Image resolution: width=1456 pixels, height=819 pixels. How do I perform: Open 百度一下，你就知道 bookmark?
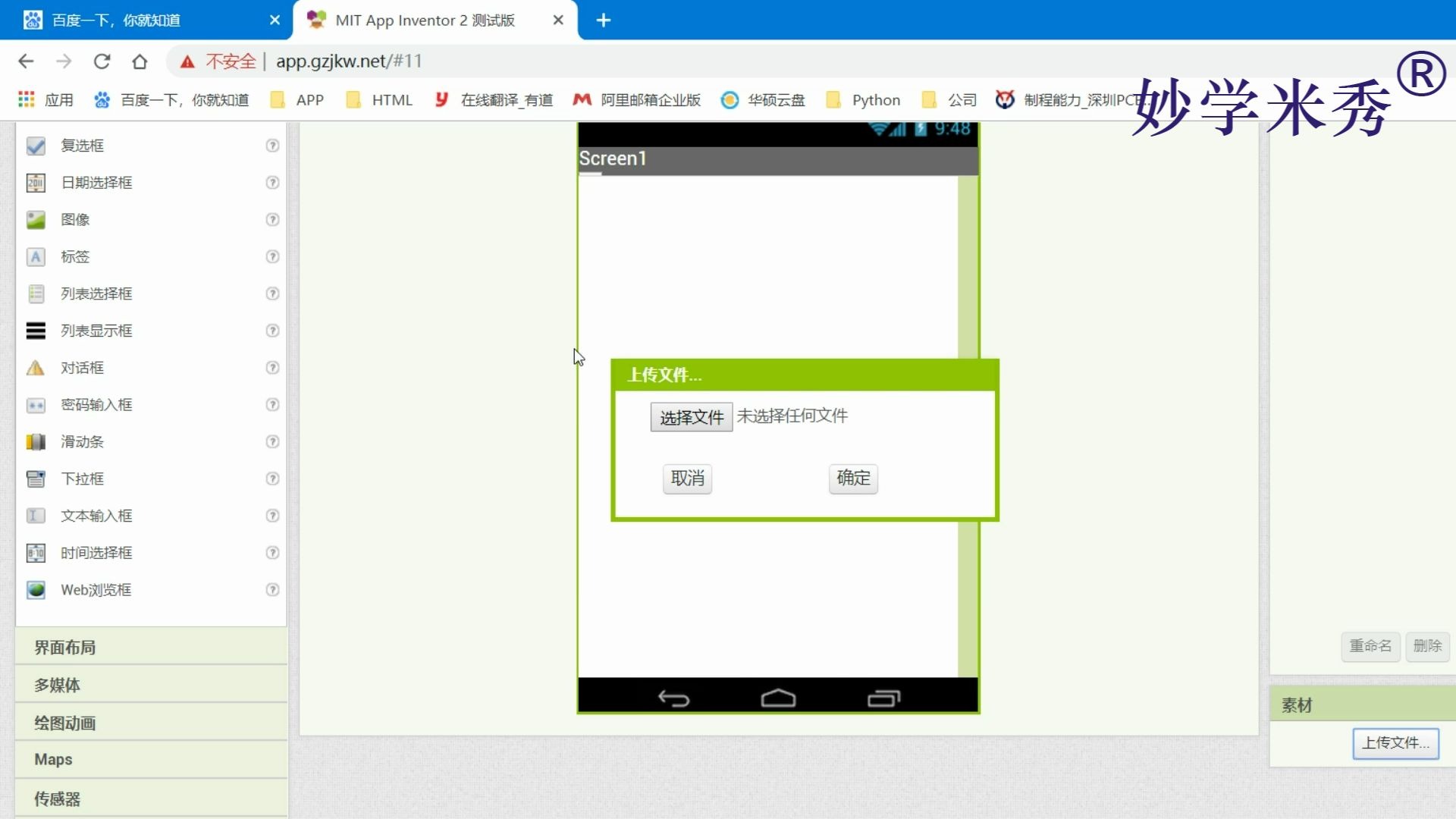pyautogui.click(x=171, y=100)
